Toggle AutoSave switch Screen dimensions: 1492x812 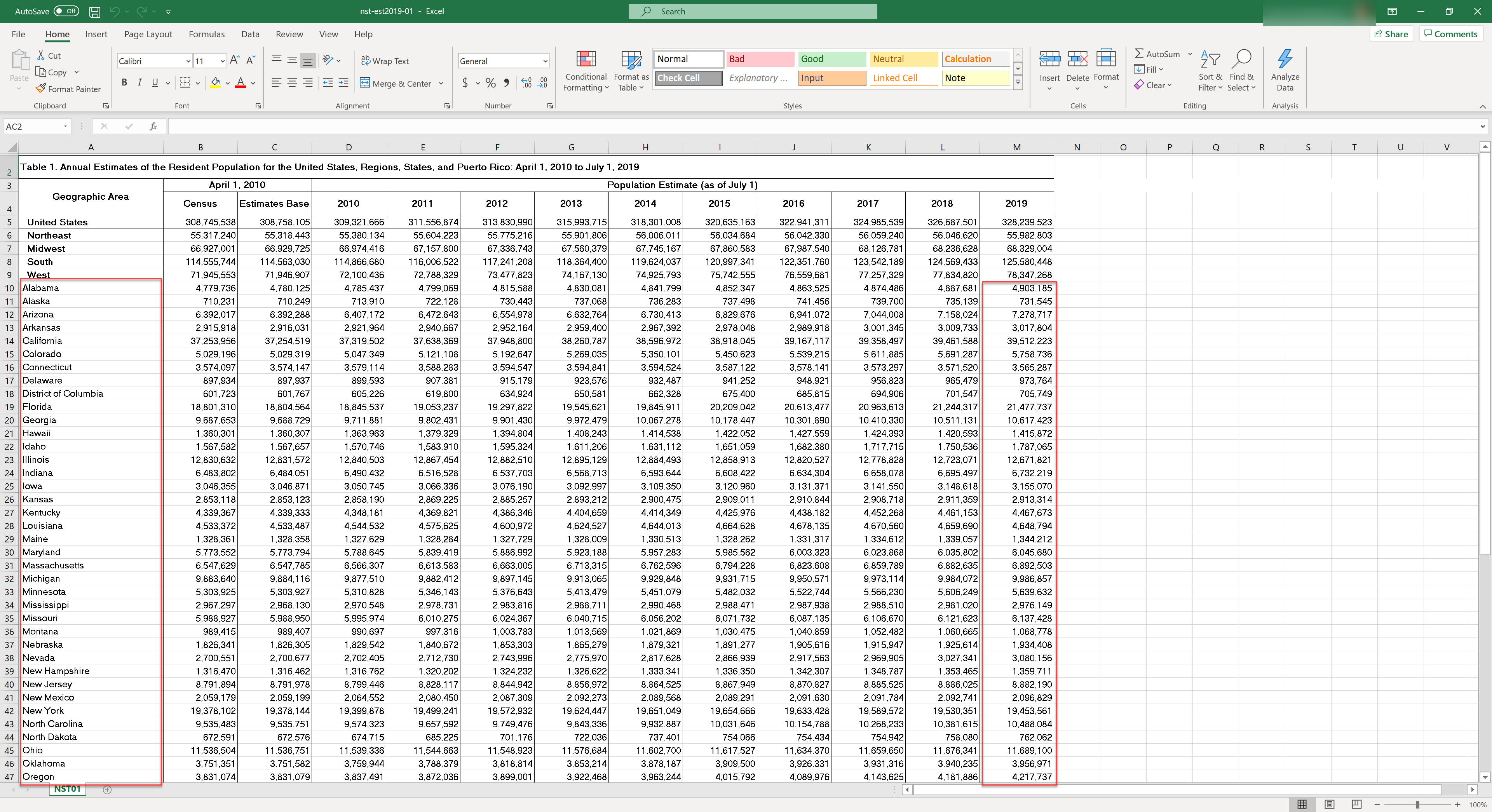[x=66, y=11]
